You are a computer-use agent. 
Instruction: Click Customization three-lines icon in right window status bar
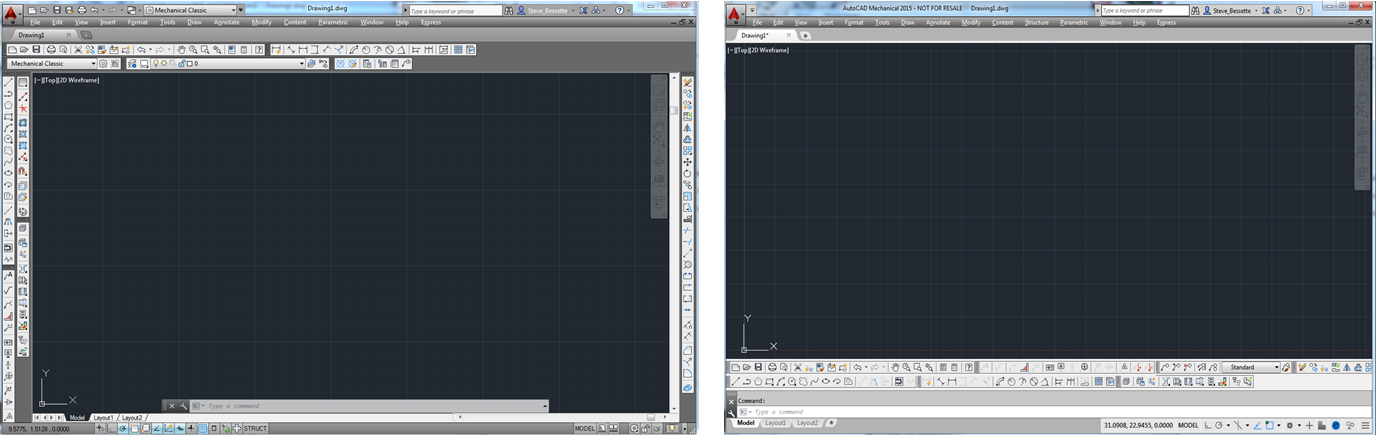click(1365, 425)
